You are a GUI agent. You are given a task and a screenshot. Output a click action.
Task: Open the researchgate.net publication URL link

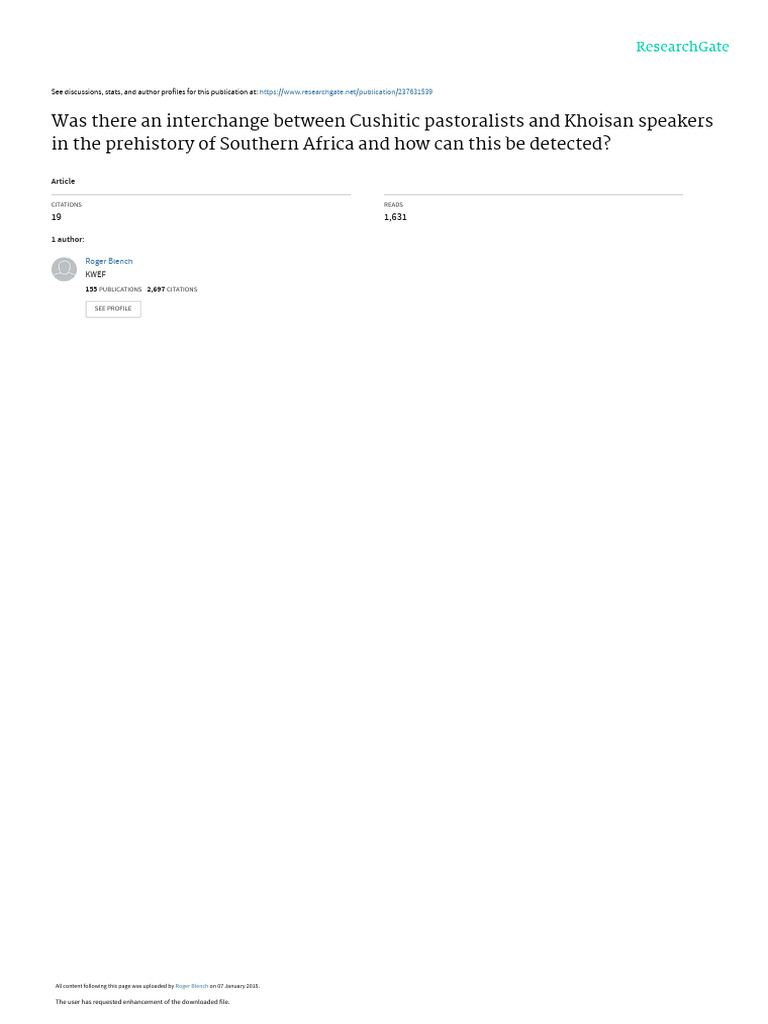tap(345, 92)
